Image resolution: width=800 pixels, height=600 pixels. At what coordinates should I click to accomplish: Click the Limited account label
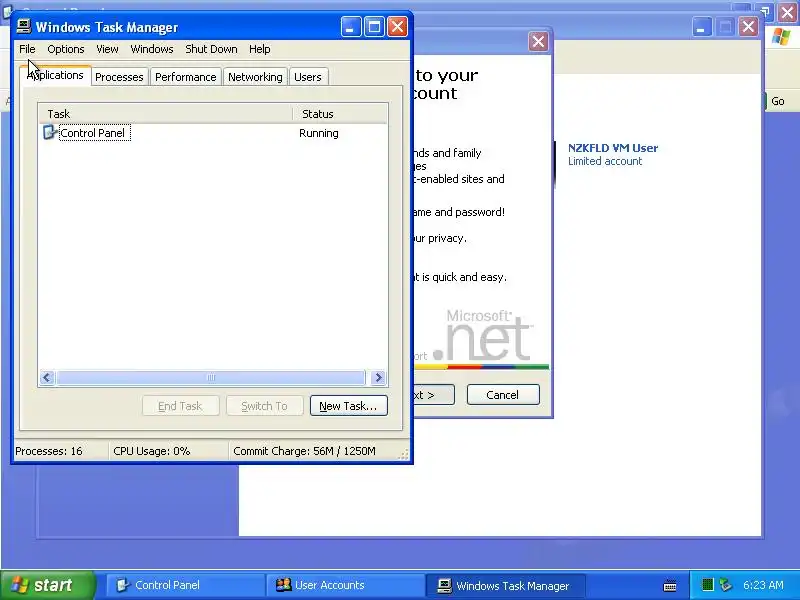(x=605, y=161)
